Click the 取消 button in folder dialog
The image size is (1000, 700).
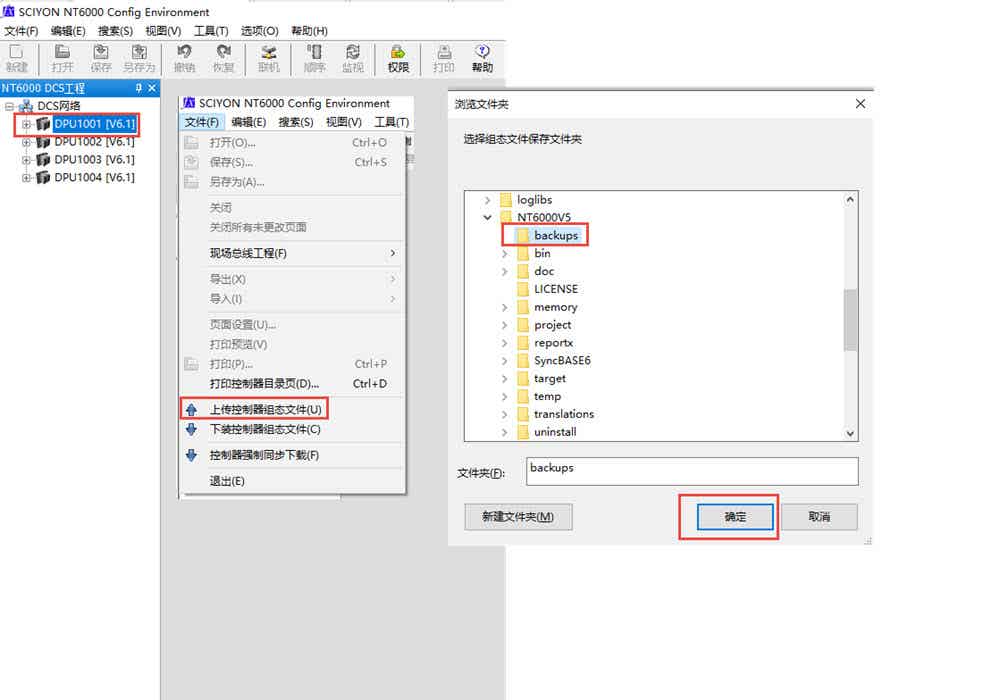pyautogui.click(x=820, y=516)
